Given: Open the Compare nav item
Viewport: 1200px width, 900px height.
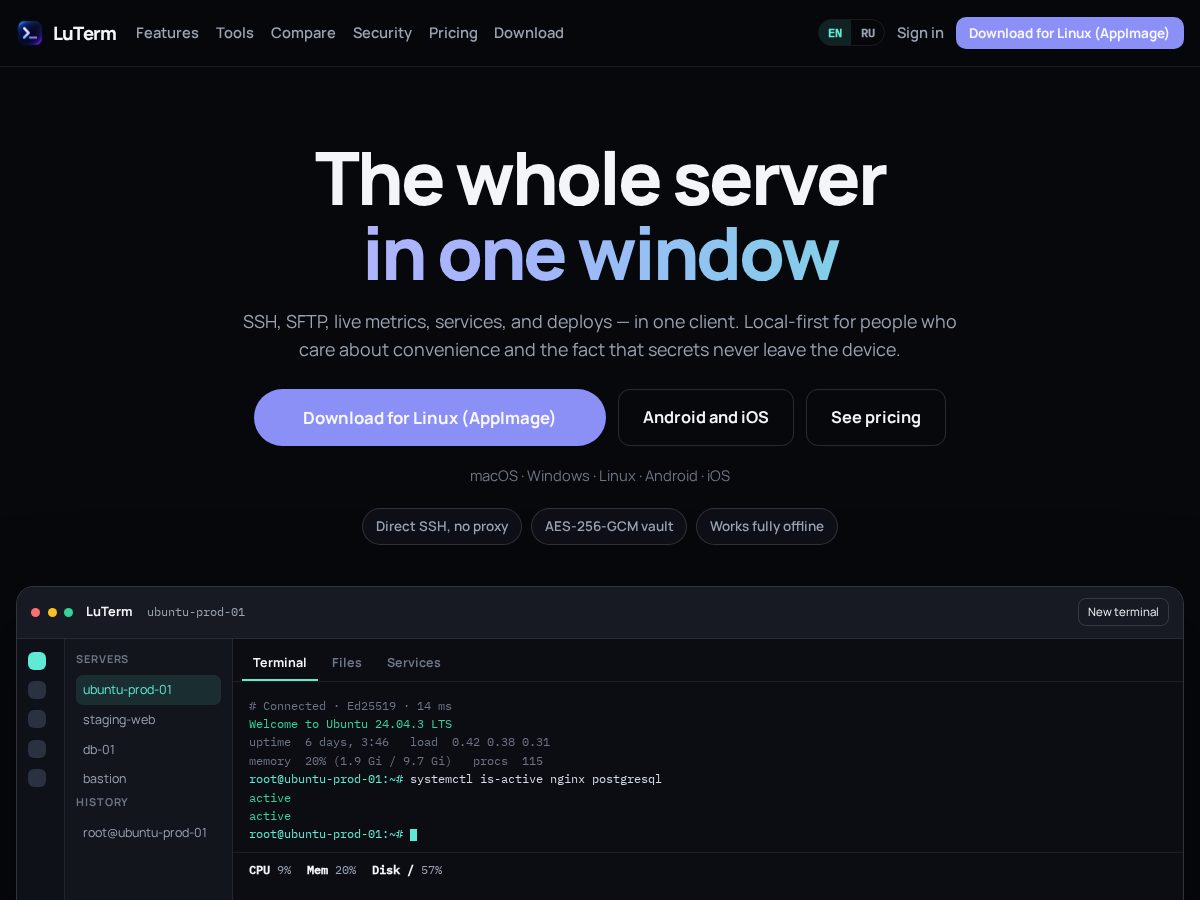Looking at the screenshot, I should [303, 33].
